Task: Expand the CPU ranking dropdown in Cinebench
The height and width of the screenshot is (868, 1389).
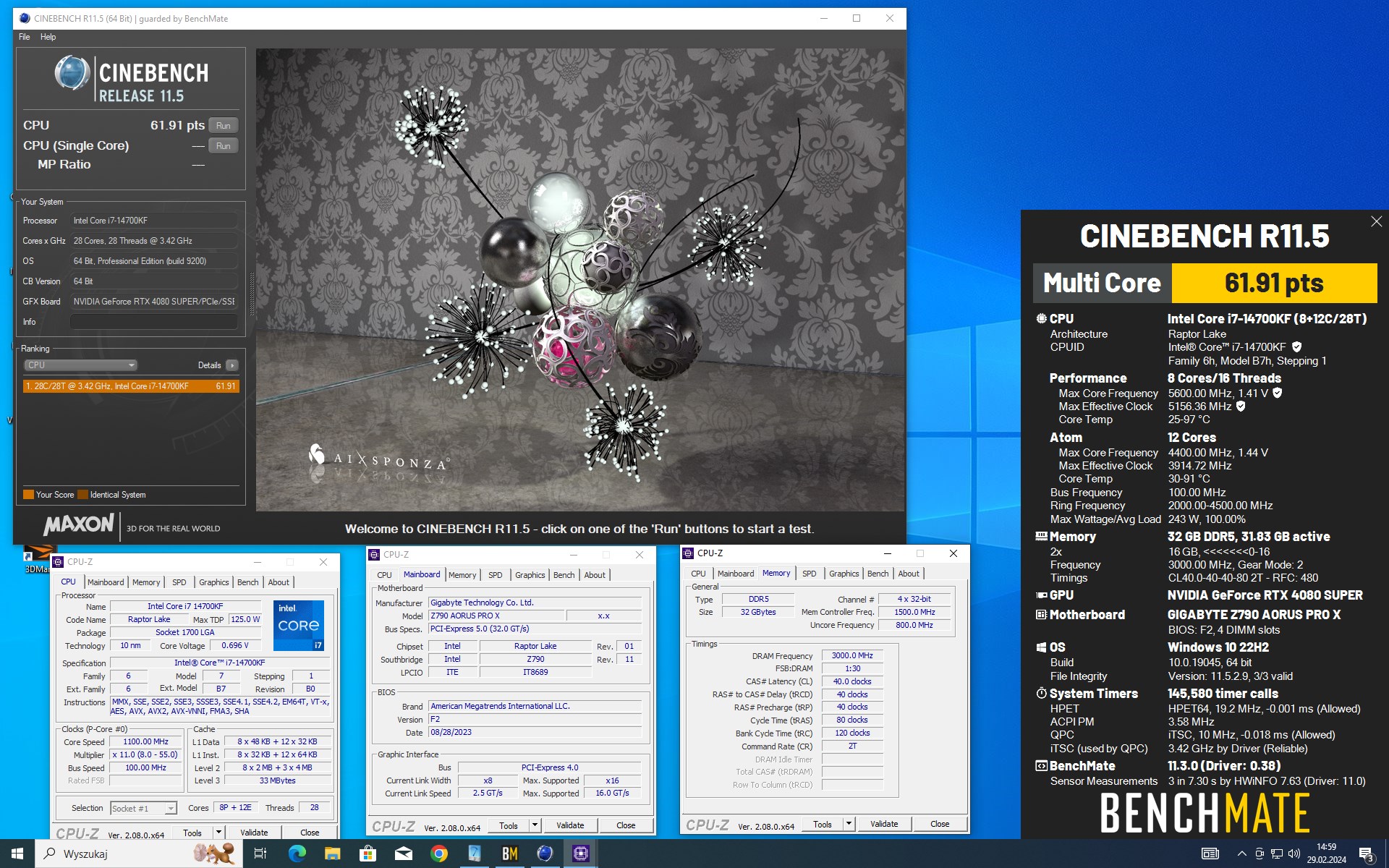Action: [80, 365]
